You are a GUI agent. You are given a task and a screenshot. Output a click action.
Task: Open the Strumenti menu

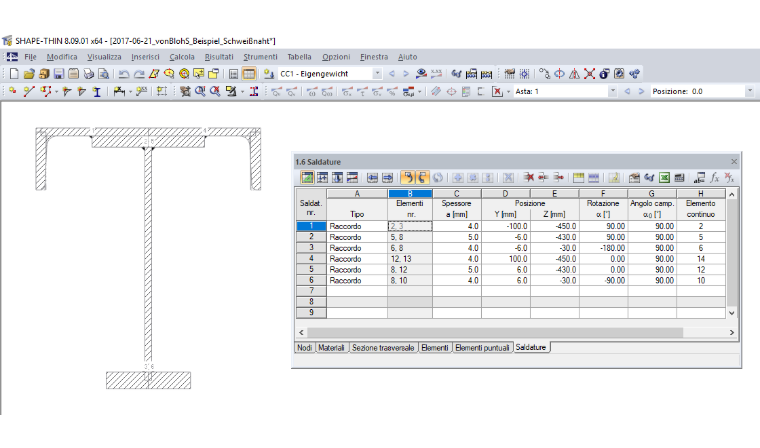(x=260, y=57)
